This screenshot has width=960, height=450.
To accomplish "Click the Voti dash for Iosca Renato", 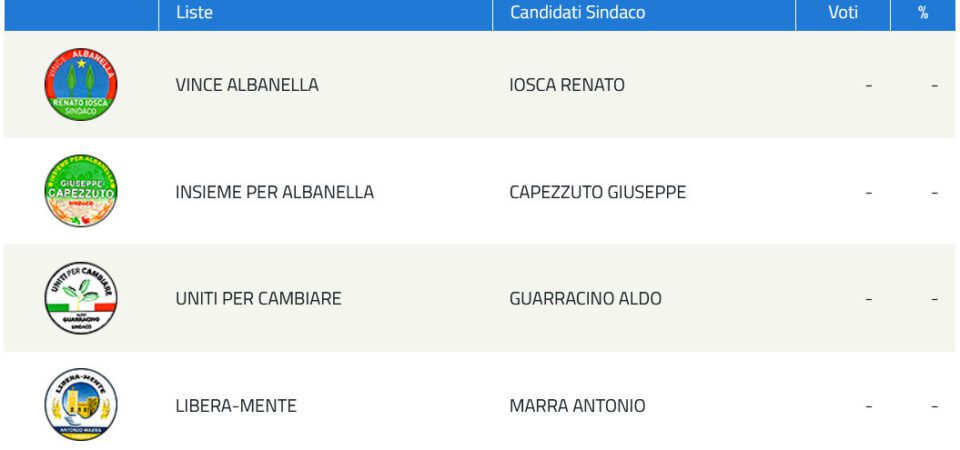I will tap(869, 86).
